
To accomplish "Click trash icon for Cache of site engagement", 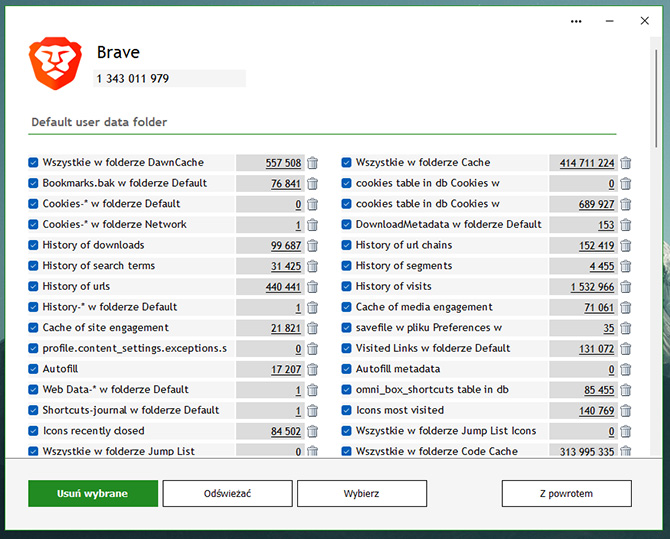I will pos(312,328).
